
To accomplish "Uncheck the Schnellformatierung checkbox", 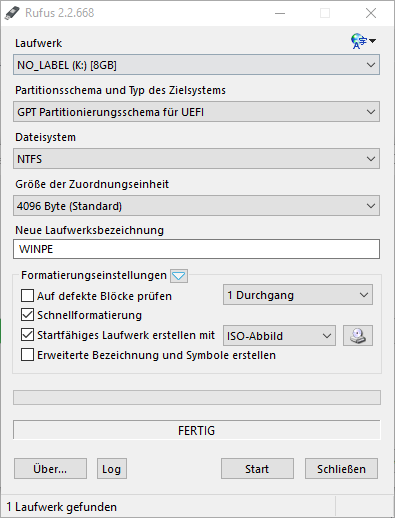I will pos(27,315).
